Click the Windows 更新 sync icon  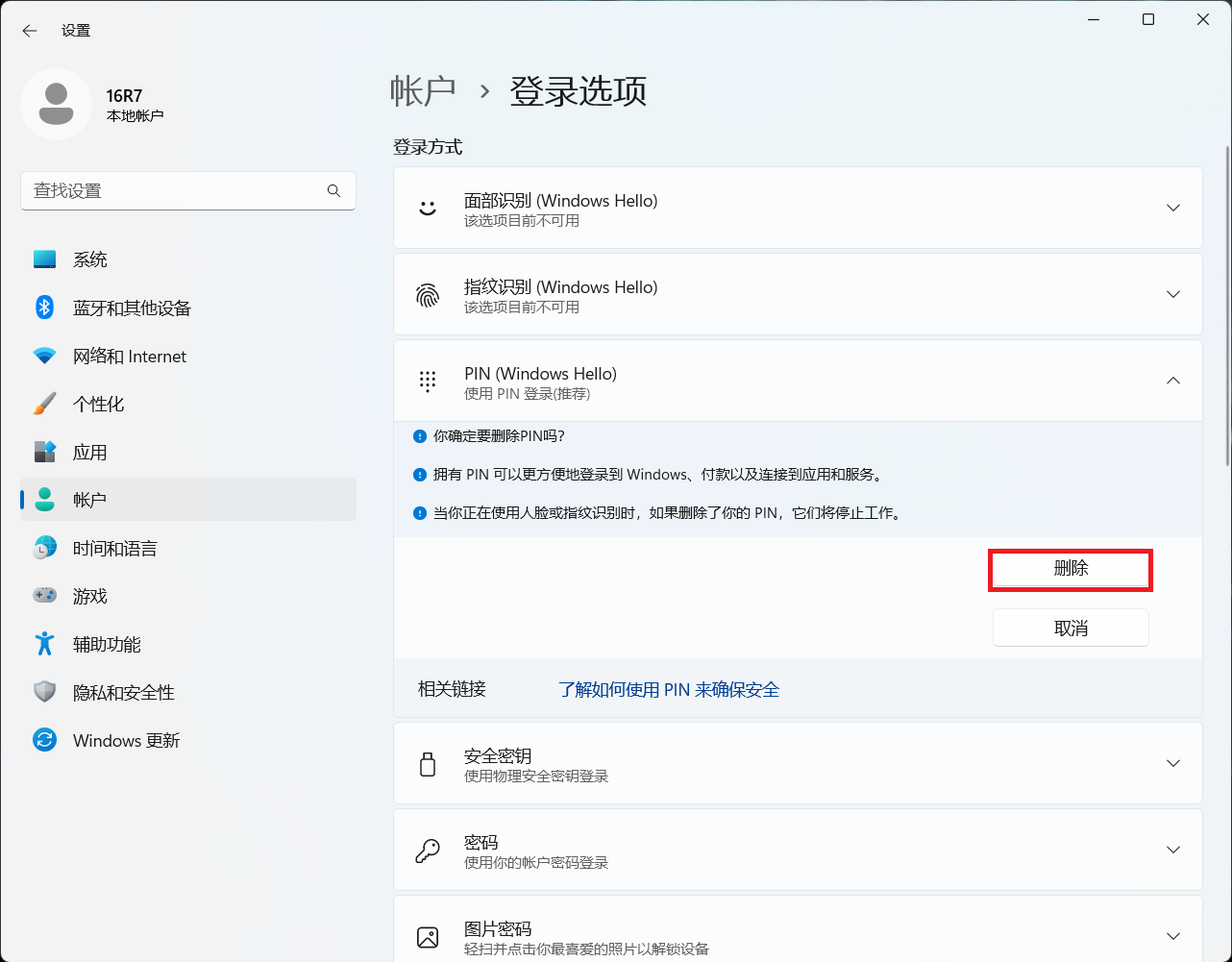pyautogui.click(x=44, y=740)
